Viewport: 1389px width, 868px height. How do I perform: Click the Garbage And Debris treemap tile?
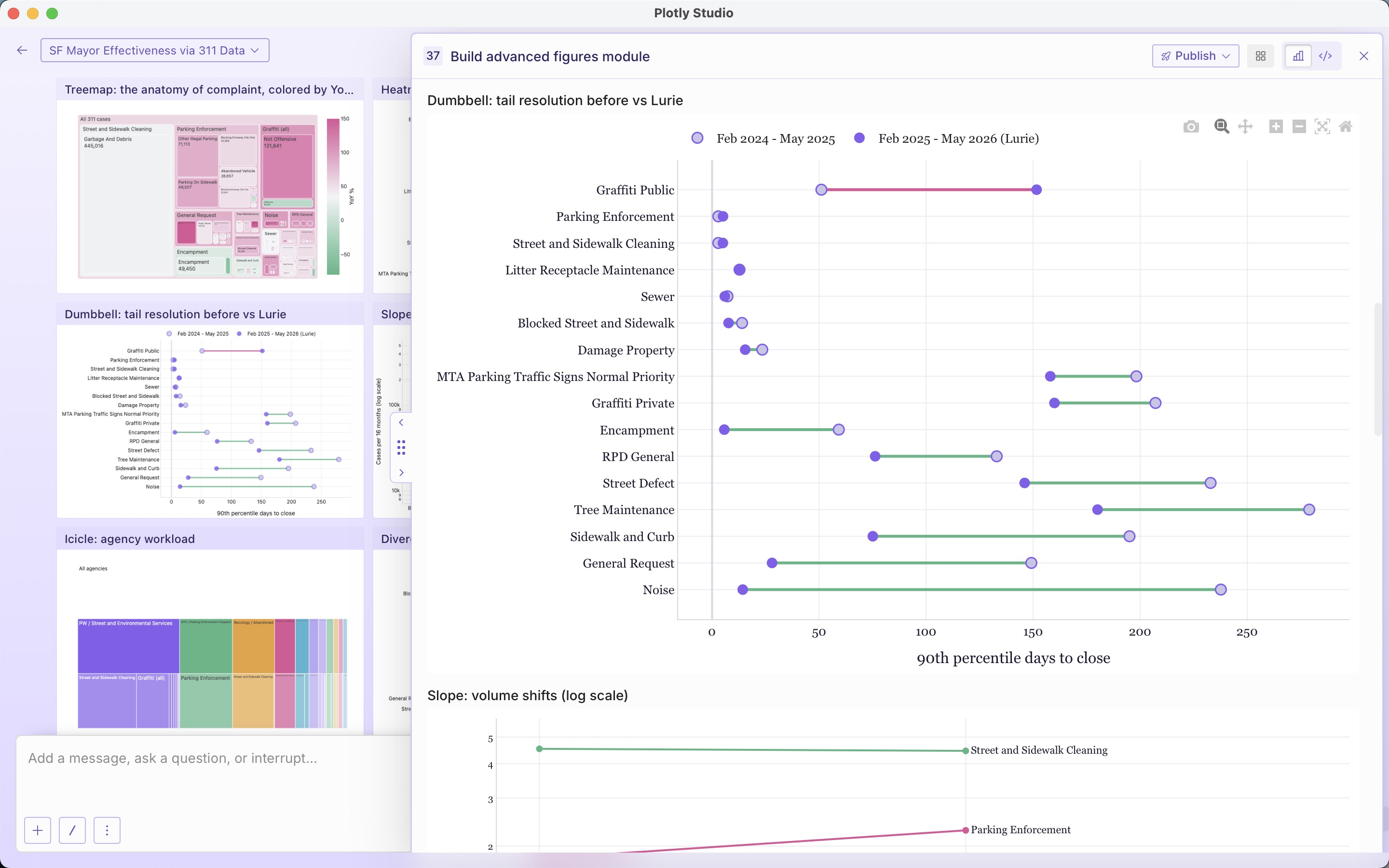pos(127,204)
